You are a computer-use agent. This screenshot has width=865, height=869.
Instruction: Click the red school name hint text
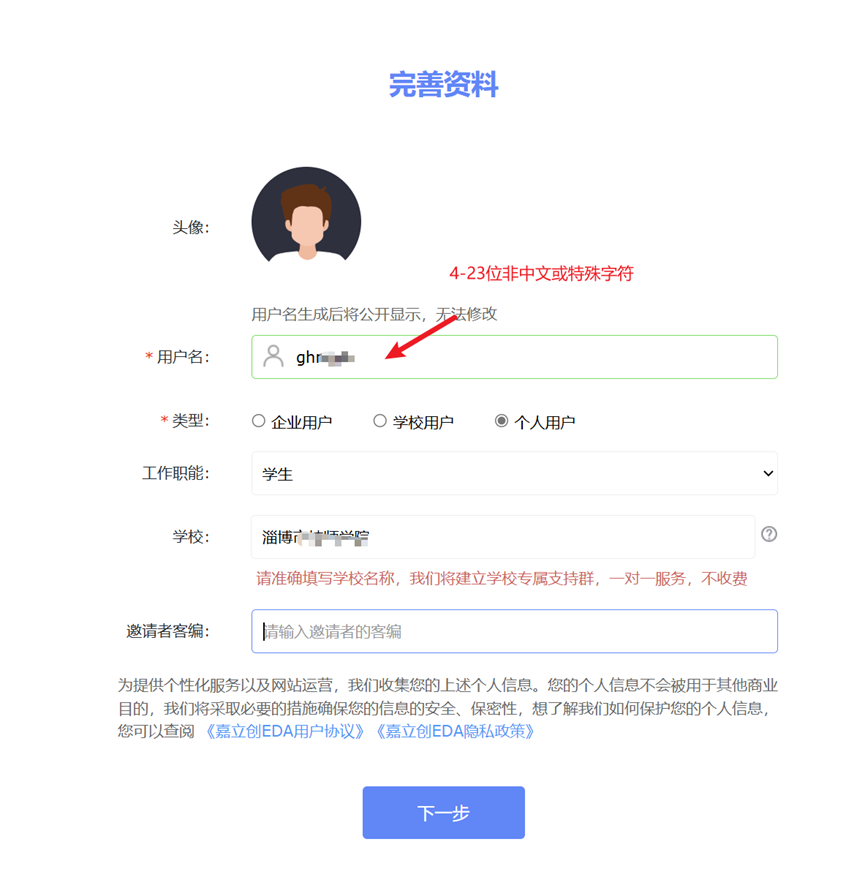click(501, 579)
